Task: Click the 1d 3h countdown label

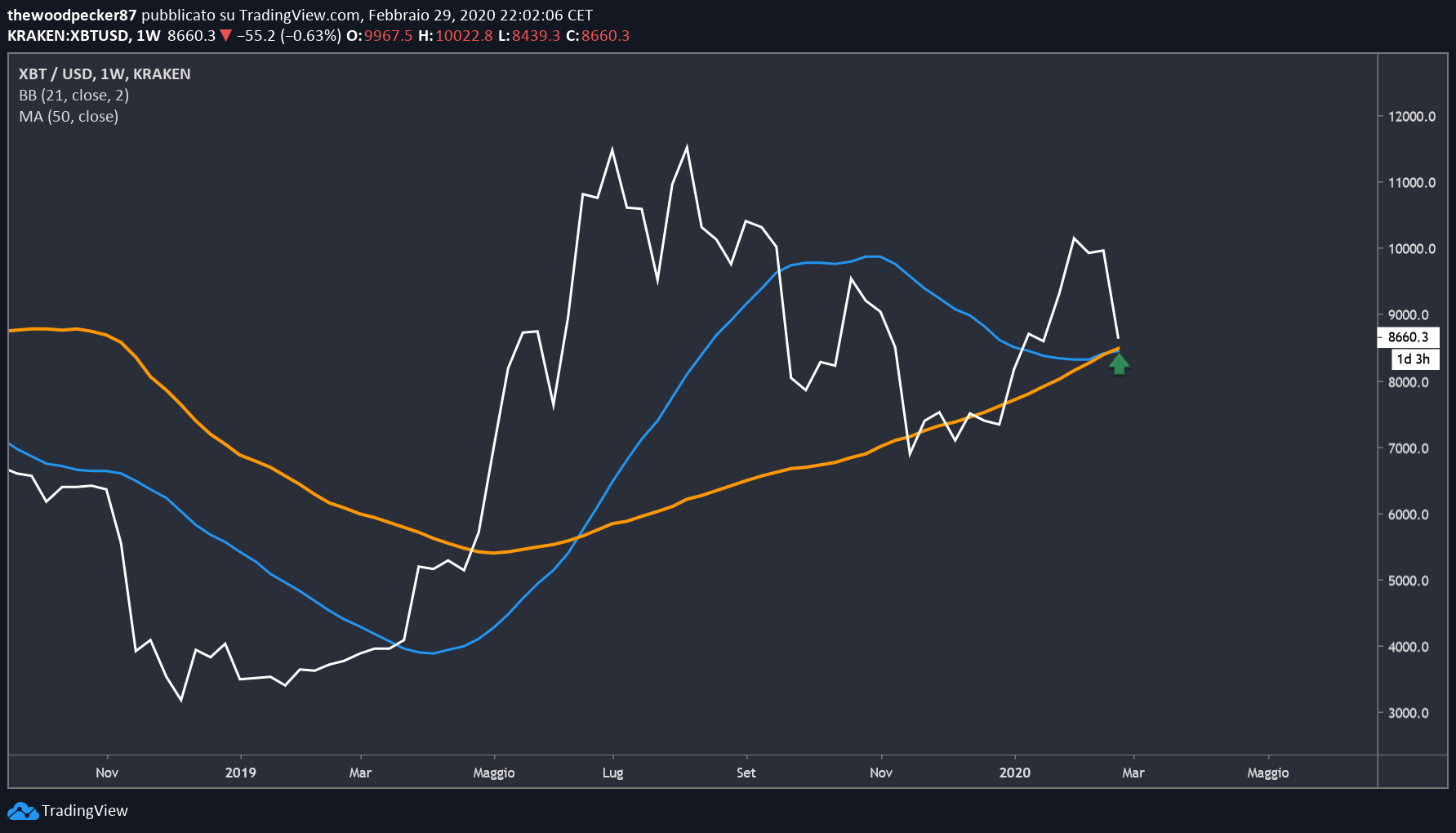Action: click(x=1414, y=359)
